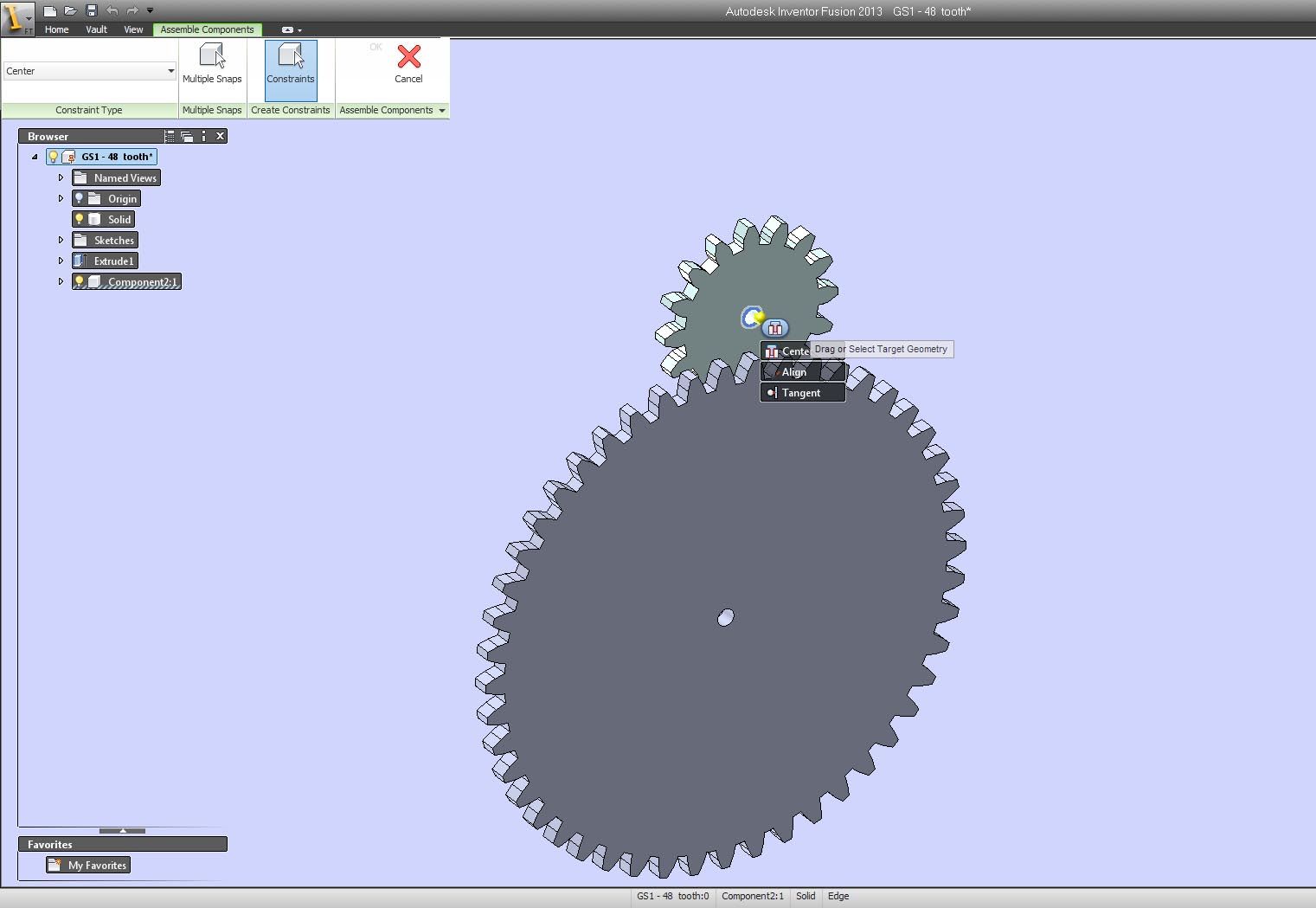Select the Multiple Snaps tool

tap(212, 69)
